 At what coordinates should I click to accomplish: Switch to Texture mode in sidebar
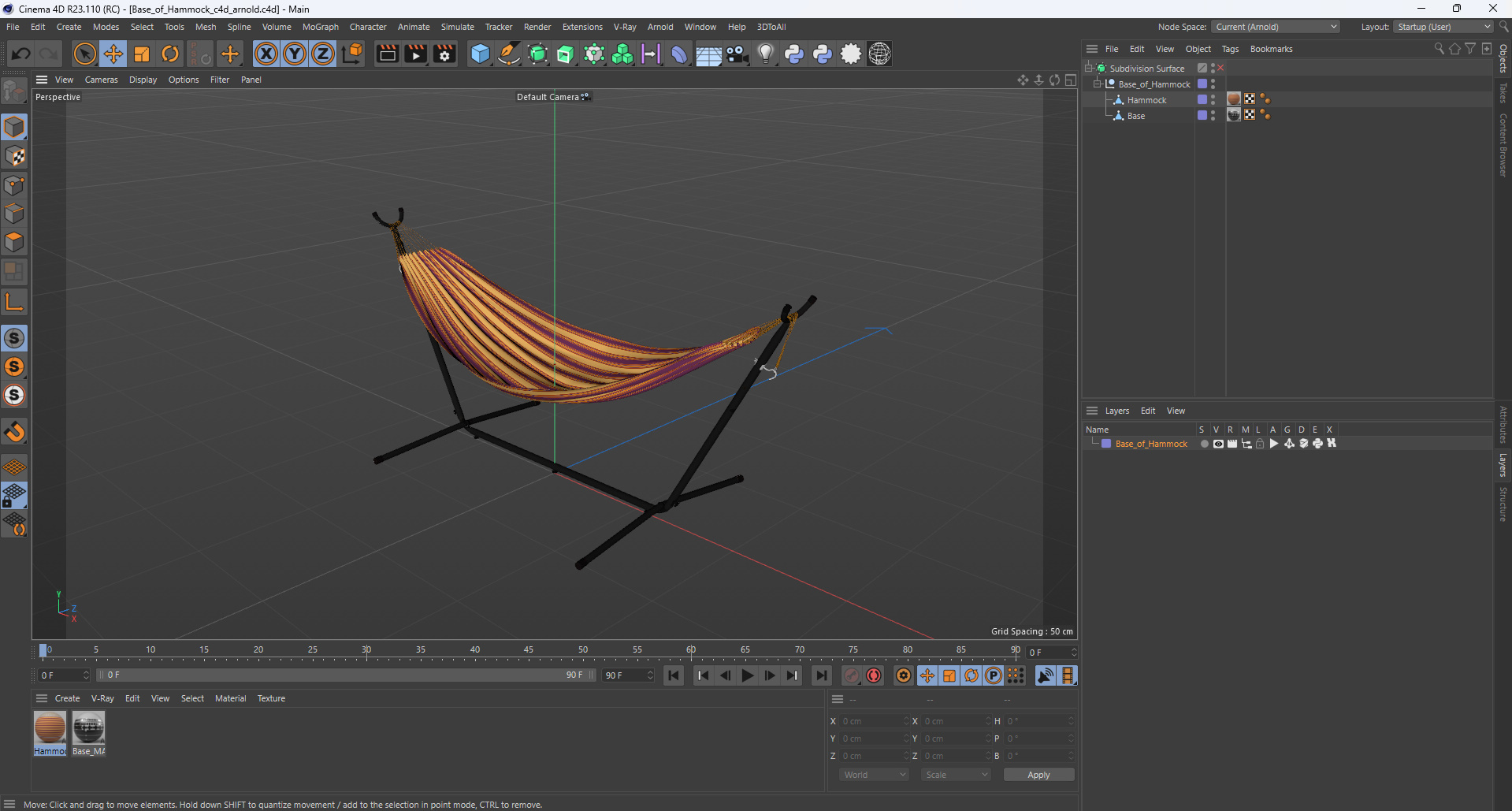click(x=14, y=156)
